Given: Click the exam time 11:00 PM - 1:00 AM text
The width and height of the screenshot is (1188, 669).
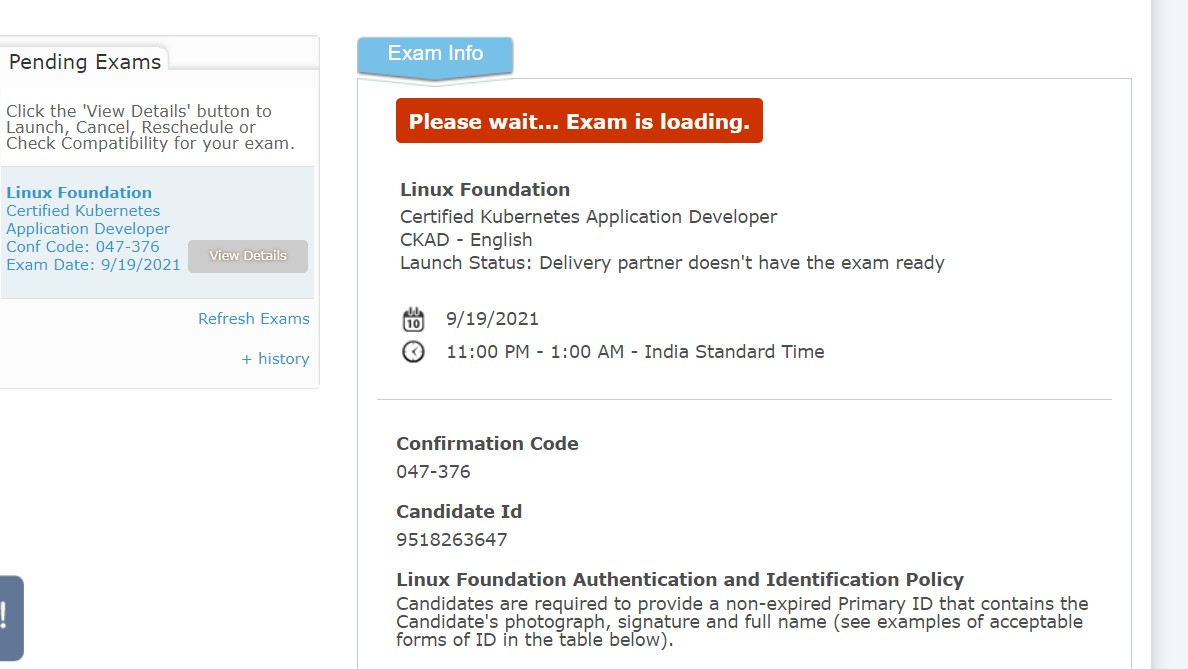Looking at the screenshot, I should (x=635, y=352).
